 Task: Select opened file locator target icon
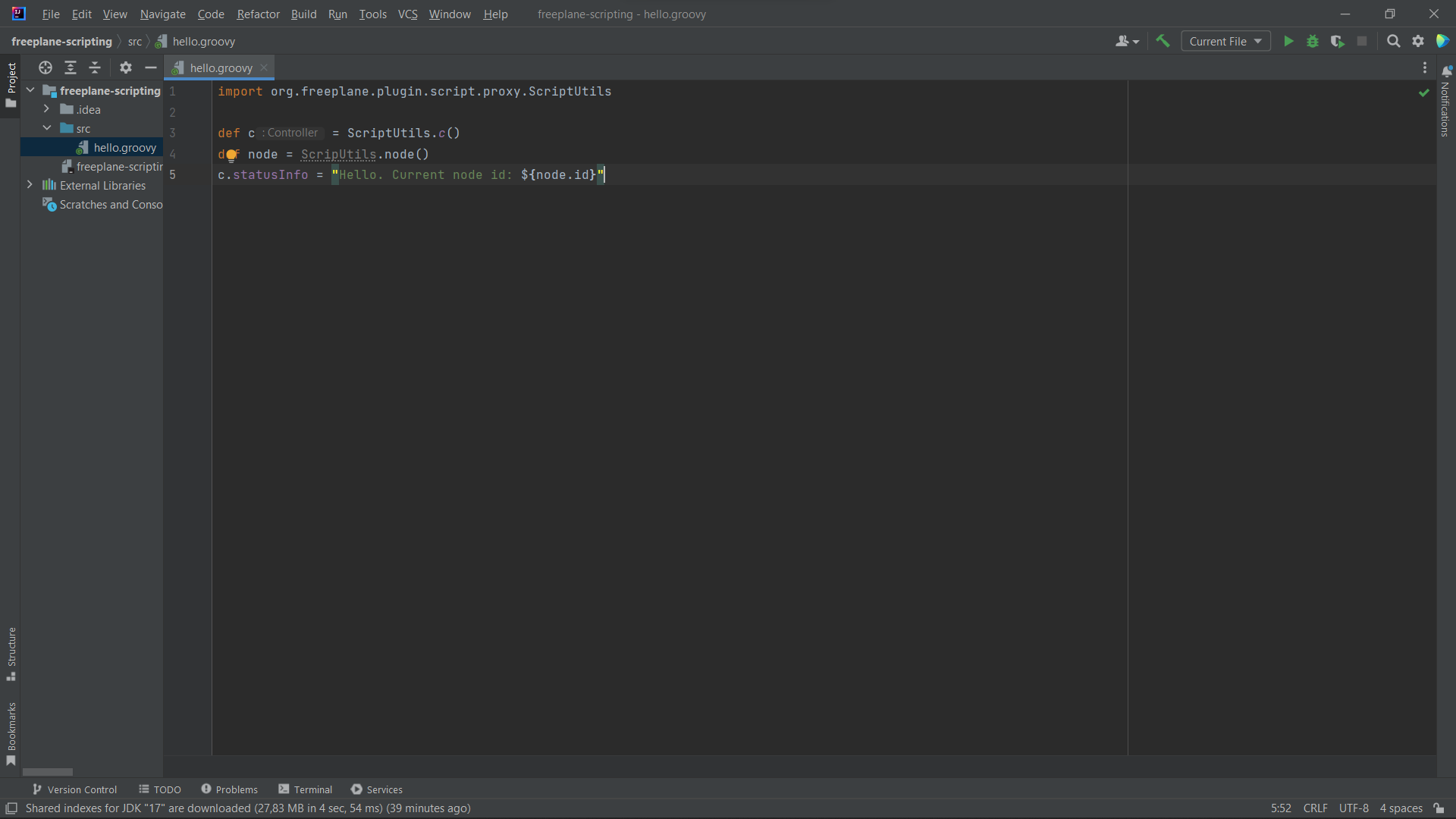click(x=45, y=67)
